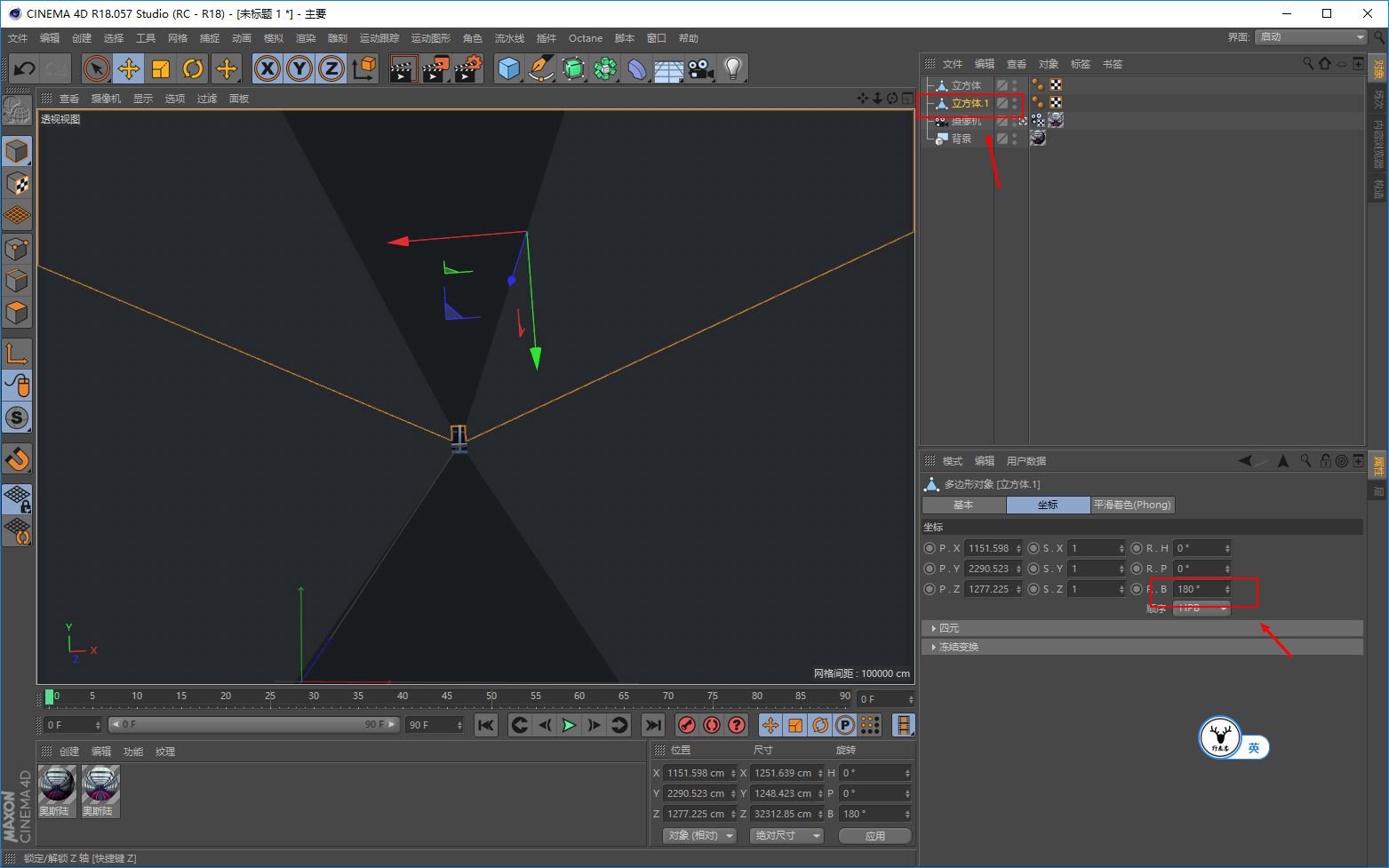
Task: Click the 应用 button
Action: tap(874, 835)
